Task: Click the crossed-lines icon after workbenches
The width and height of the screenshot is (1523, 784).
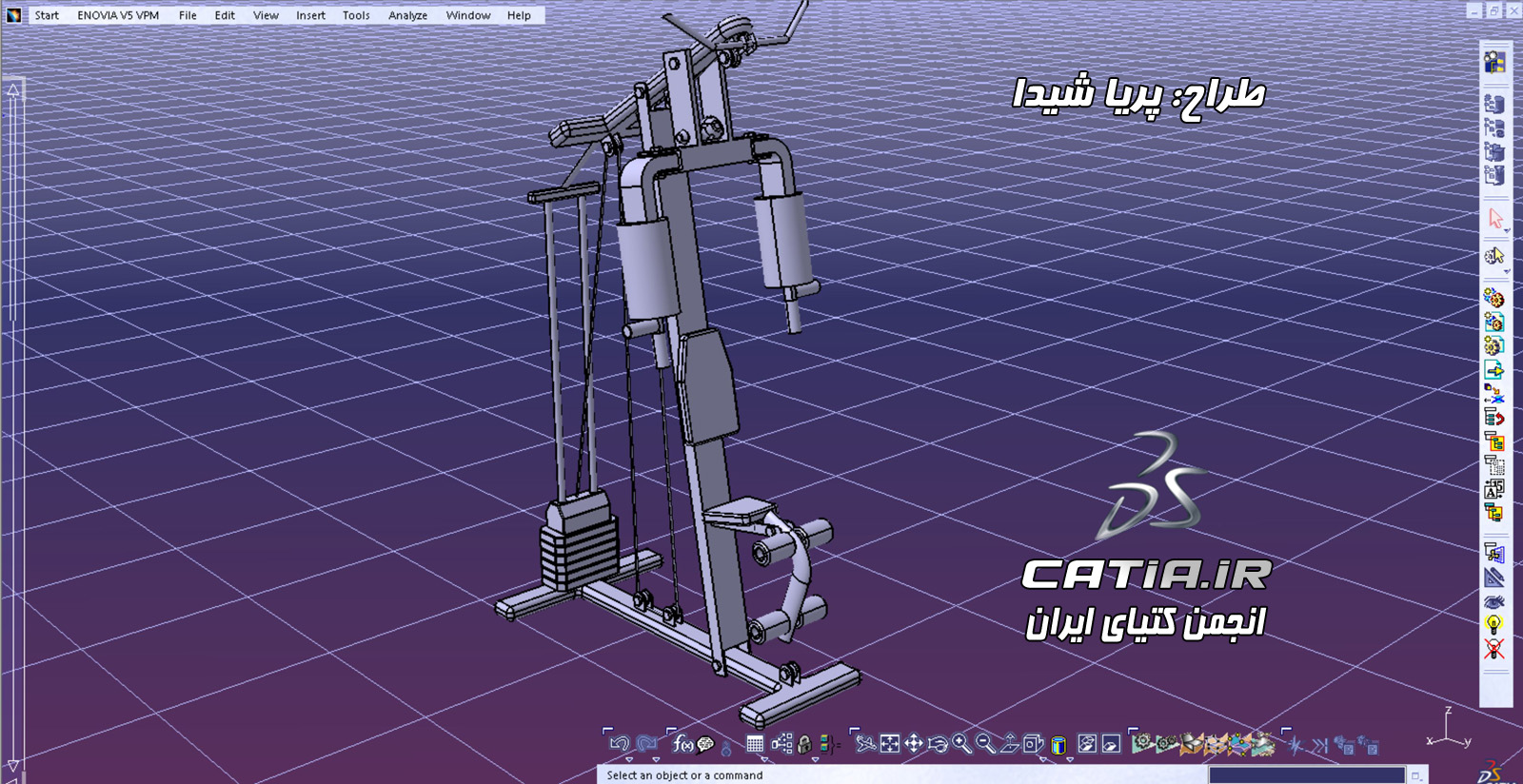Action: coord(1296,745)
